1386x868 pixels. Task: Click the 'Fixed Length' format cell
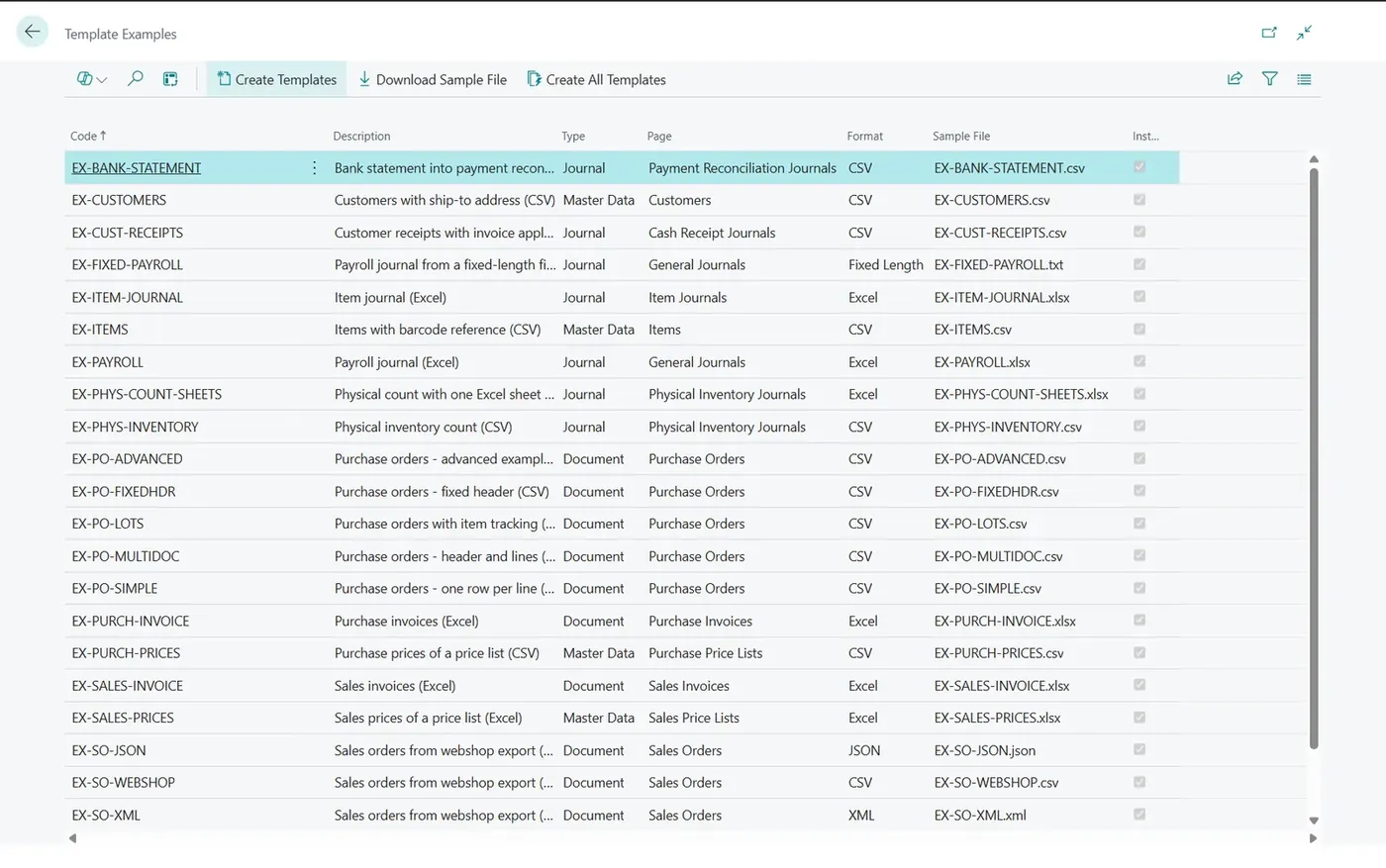[885, 265]
